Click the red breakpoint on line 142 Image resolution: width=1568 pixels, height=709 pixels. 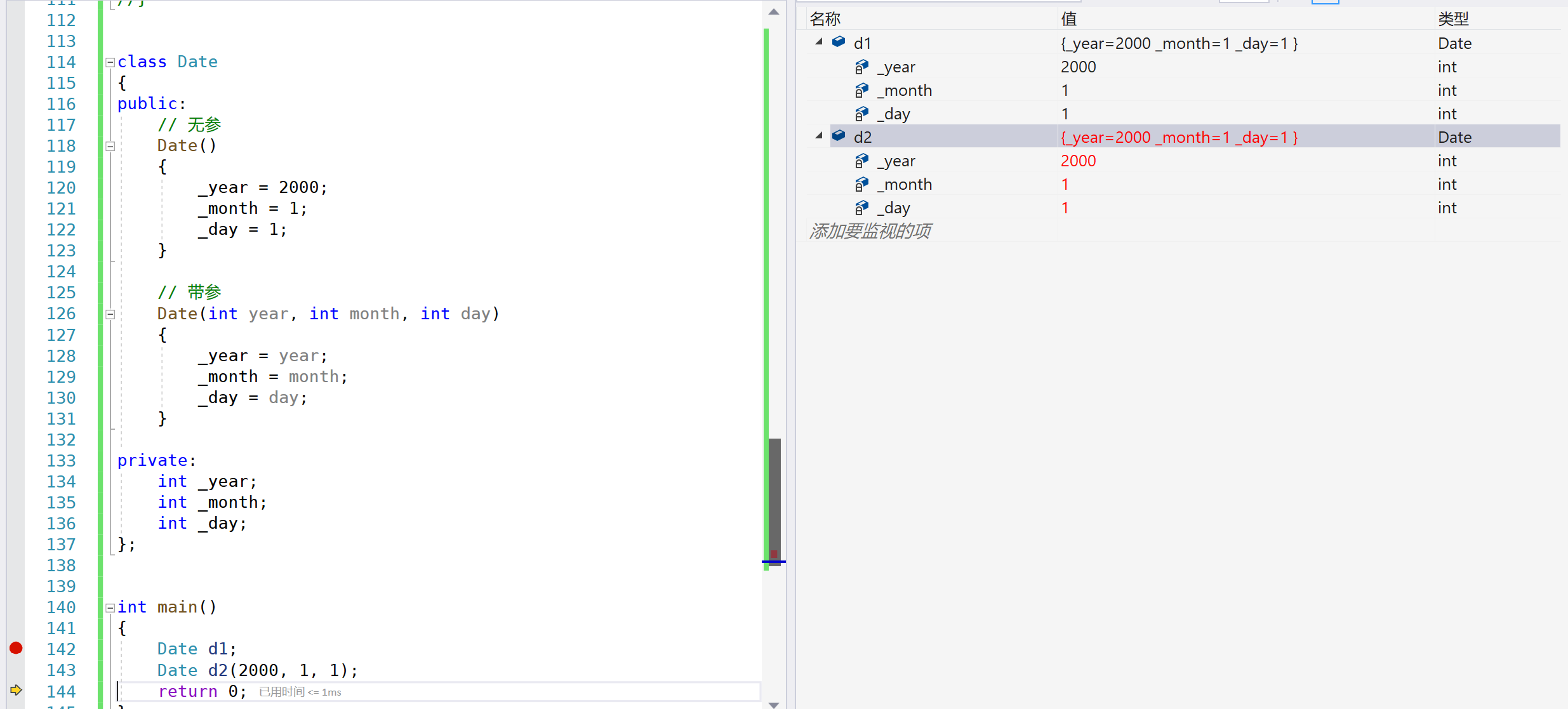[16, 648]
